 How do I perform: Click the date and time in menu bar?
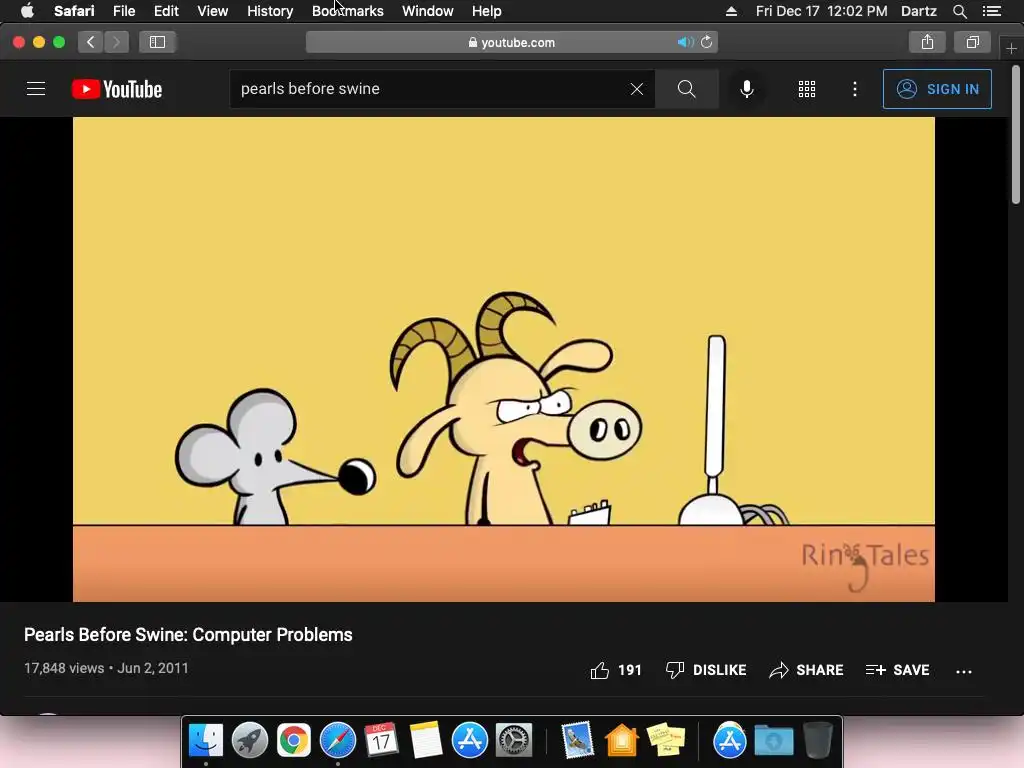pyautogui.click(x=822, y=11)
